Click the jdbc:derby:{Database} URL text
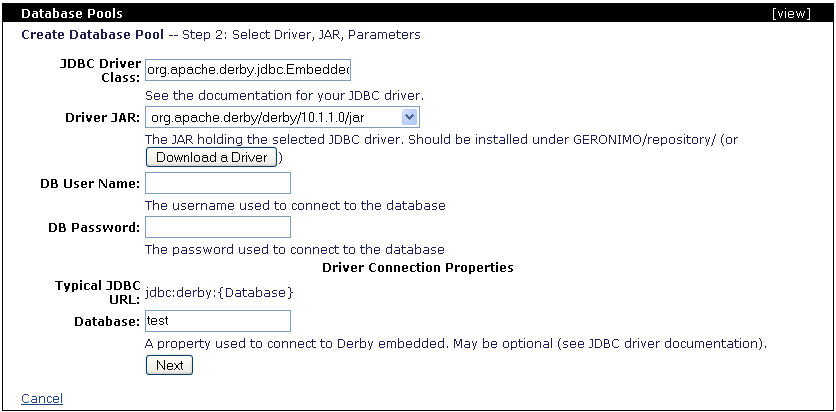The width and height of the screenshot is (836, 412). pyautogui.click(x=219, y=292)
